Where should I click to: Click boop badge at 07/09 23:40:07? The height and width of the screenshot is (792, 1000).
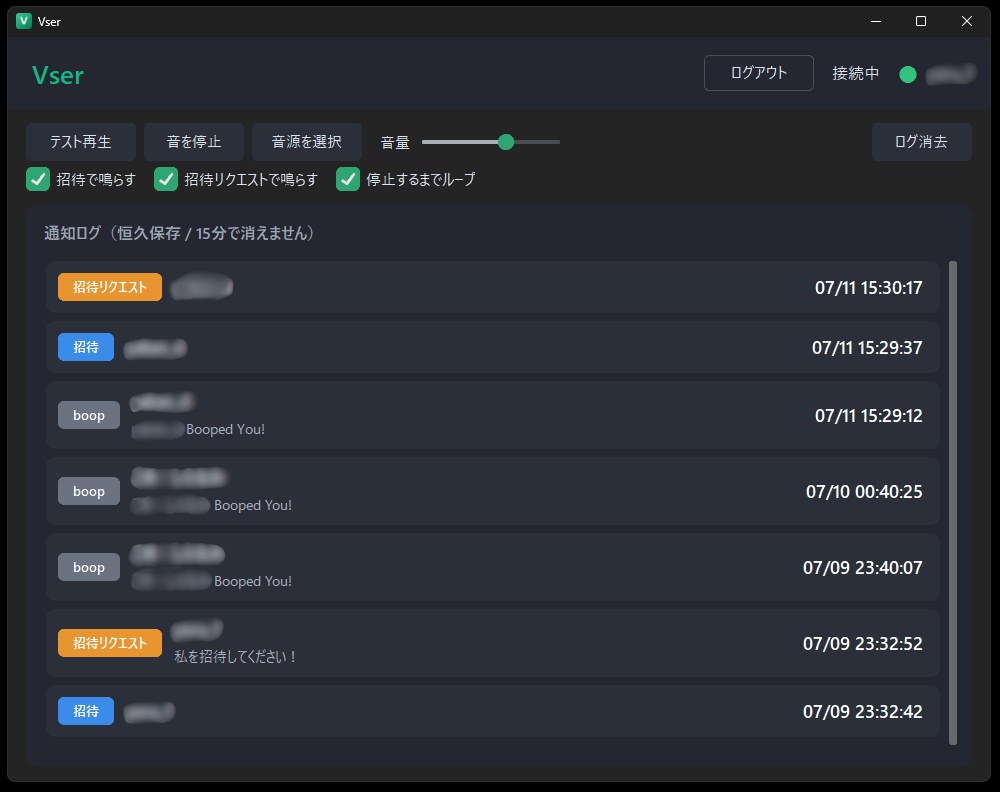pyautogui.click(x=89, y=567)
